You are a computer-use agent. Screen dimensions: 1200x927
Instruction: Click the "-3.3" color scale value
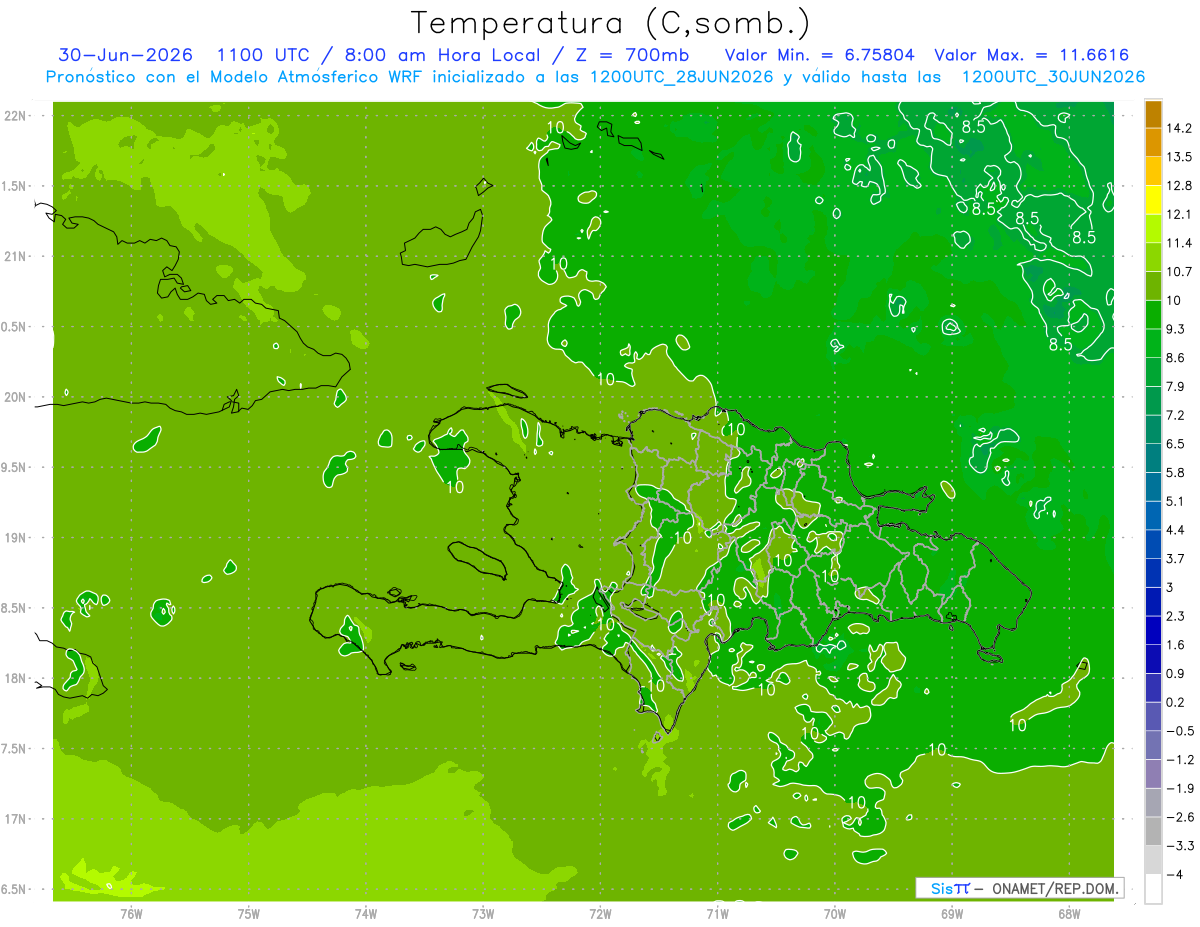pyautogui.click(x=1180, y=846)
